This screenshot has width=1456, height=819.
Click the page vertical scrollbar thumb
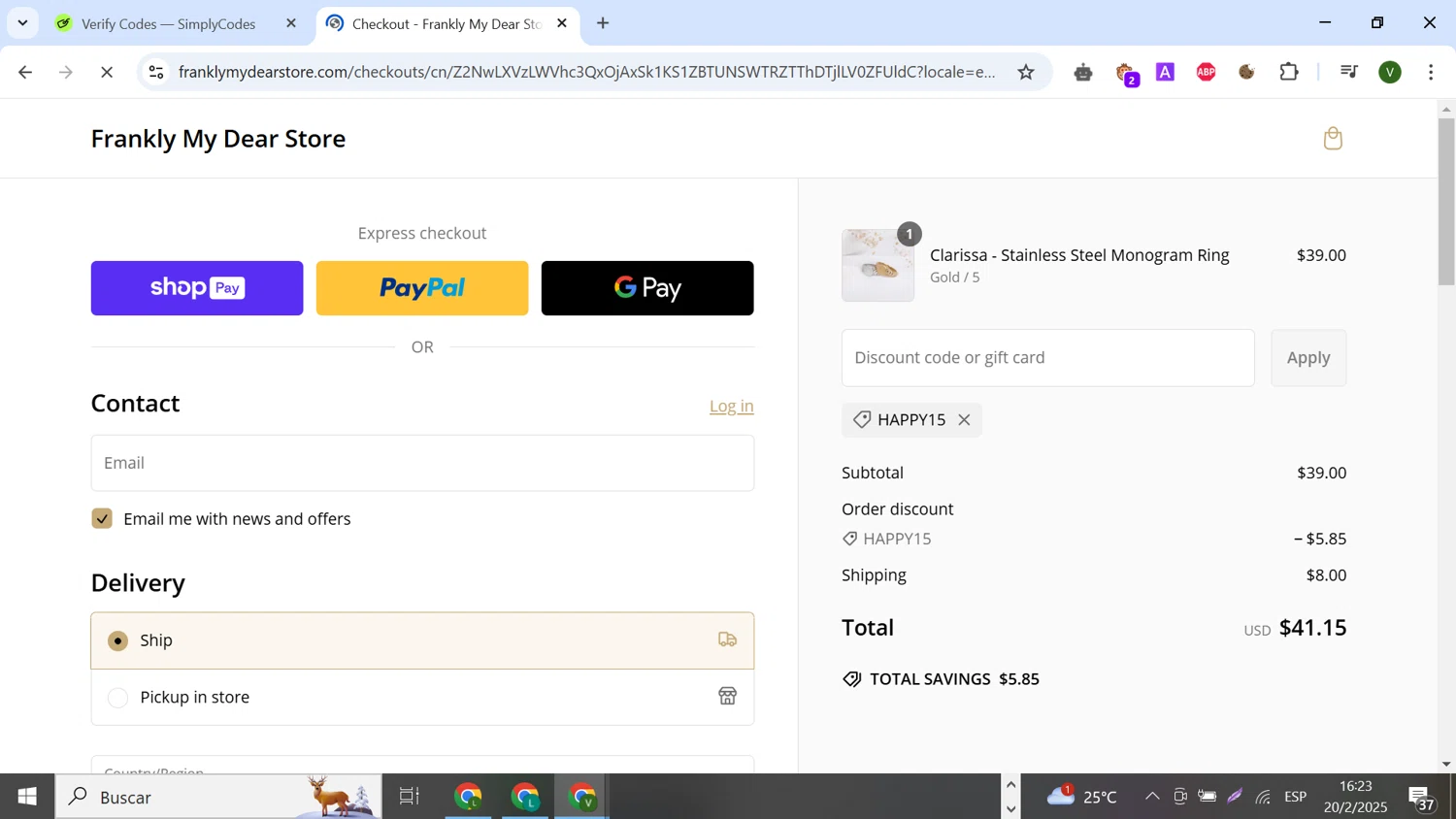[x=1446, y=202]
